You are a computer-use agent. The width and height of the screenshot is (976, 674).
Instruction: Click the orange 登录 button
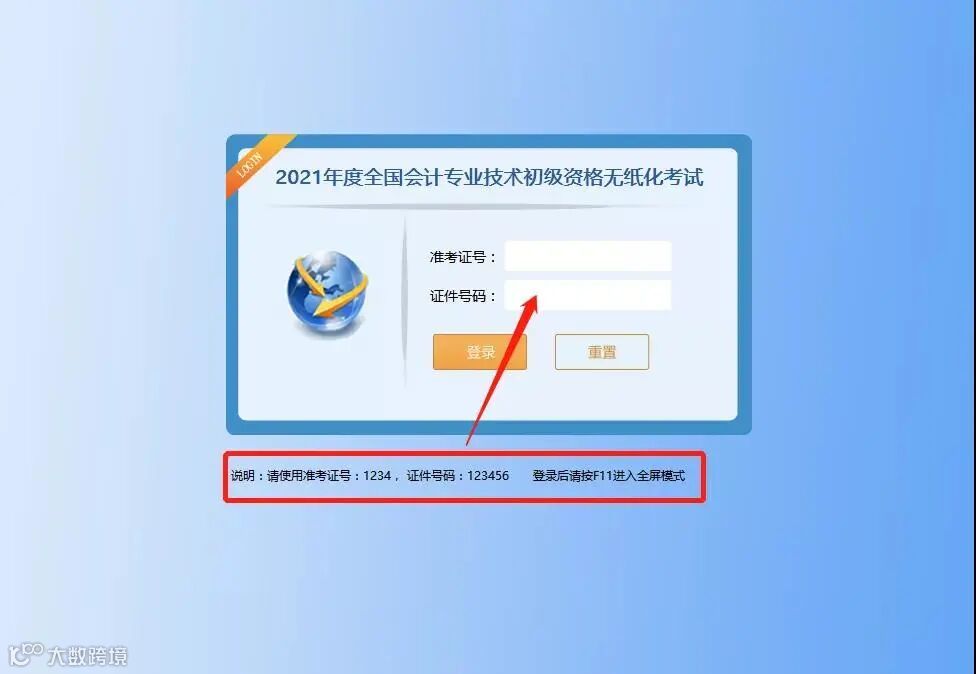[480, 352]
